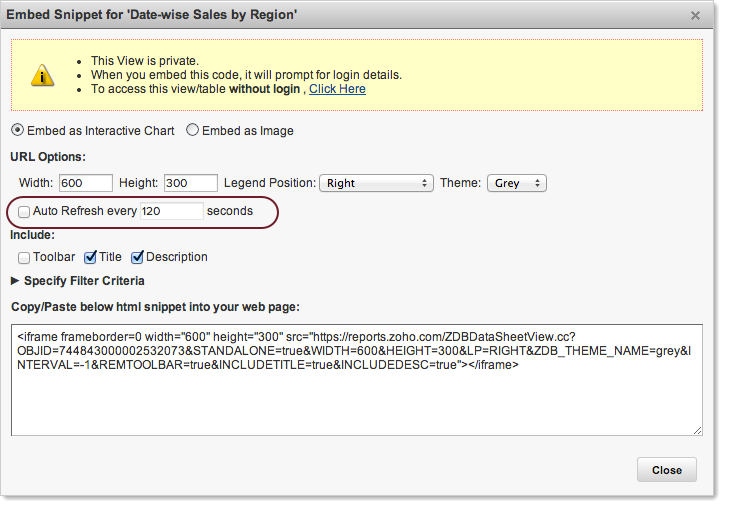Select Embed as Image option
Screen dimensions: 734x505
pyautogui.click(x=193, y=131)
